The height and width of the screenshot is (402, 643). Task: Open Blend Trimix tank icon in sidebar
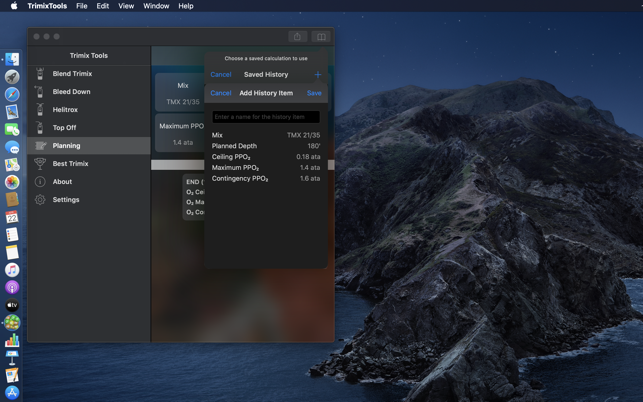pos(40,74)
